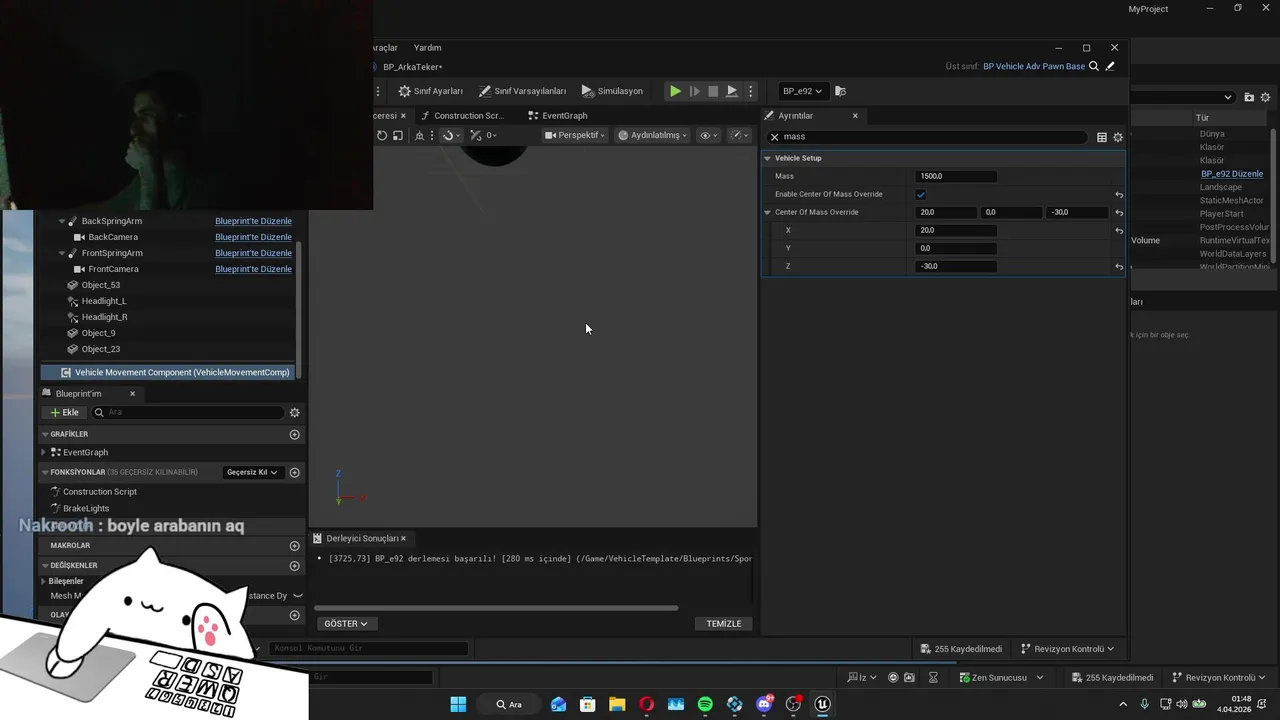The width and height of the screenshot is (1280, 720).
Task: Toggle the surface snapping icon in viewport
Action: coord(419,135)
